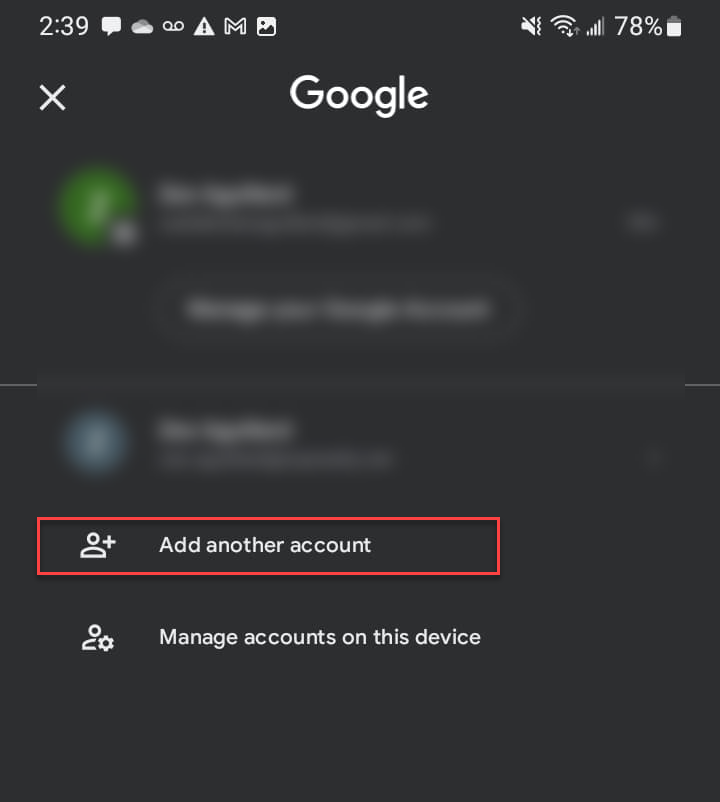Tap the chat message status icon
Screen dimensions: 720x802
(x=111, y=26)
